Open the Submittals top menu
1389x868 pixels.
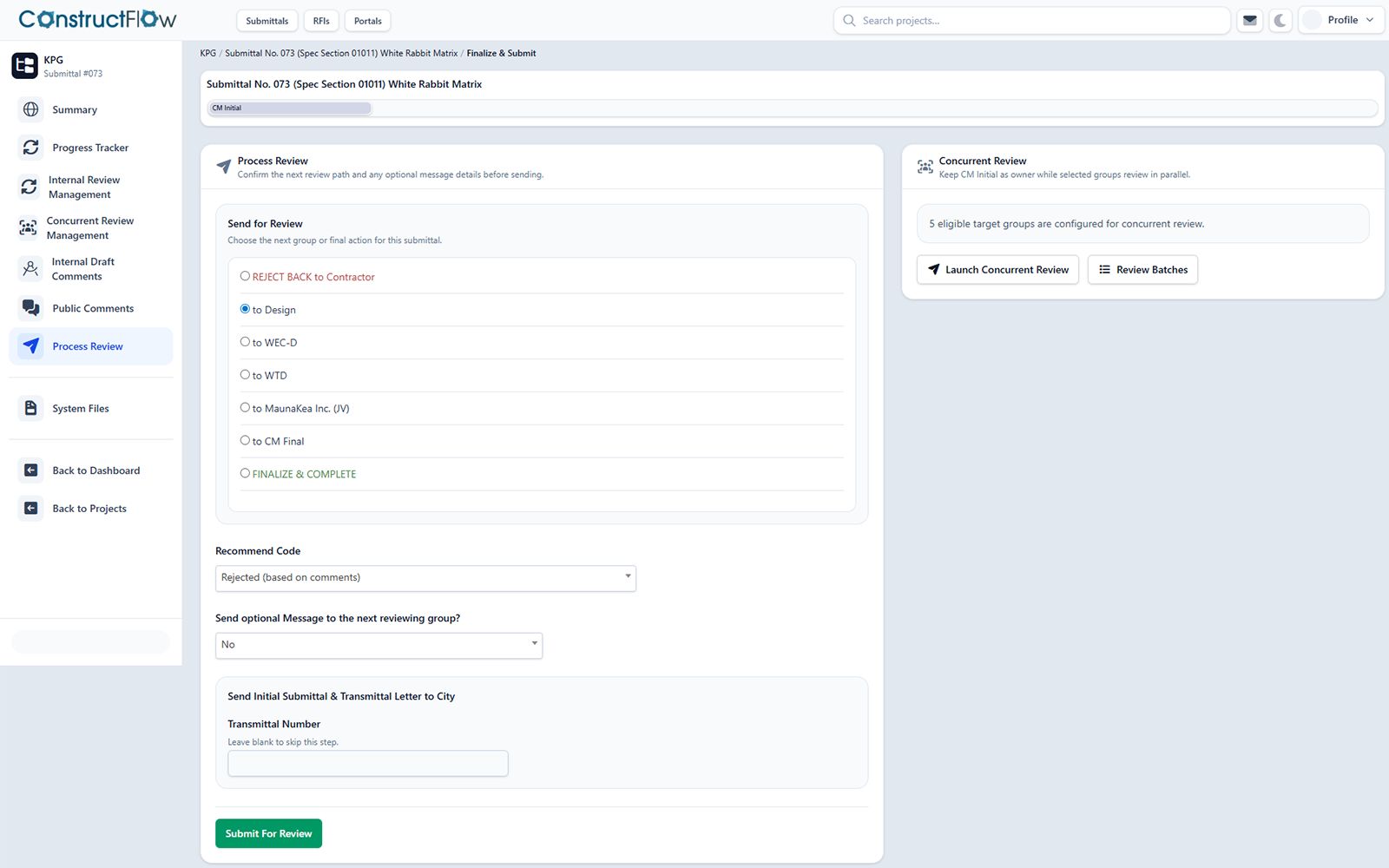pyautogui.click(x=267, y=21)
